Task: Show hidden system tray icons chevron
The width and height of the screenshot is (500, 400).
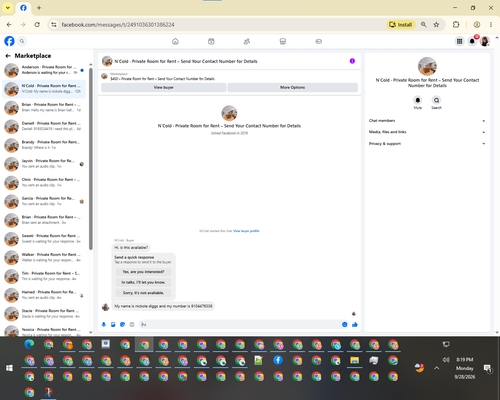Action: pos(437,368)
